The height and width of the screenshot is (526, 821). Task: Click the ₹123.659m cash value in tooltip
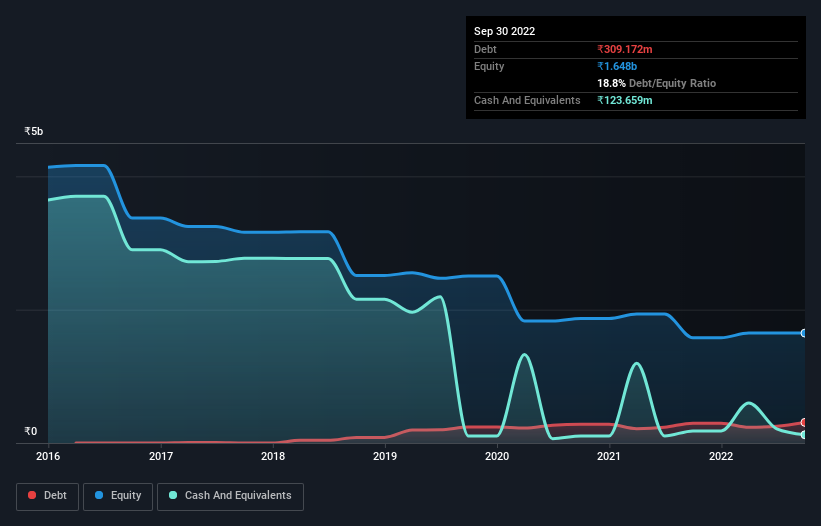(x=625, y=100)
